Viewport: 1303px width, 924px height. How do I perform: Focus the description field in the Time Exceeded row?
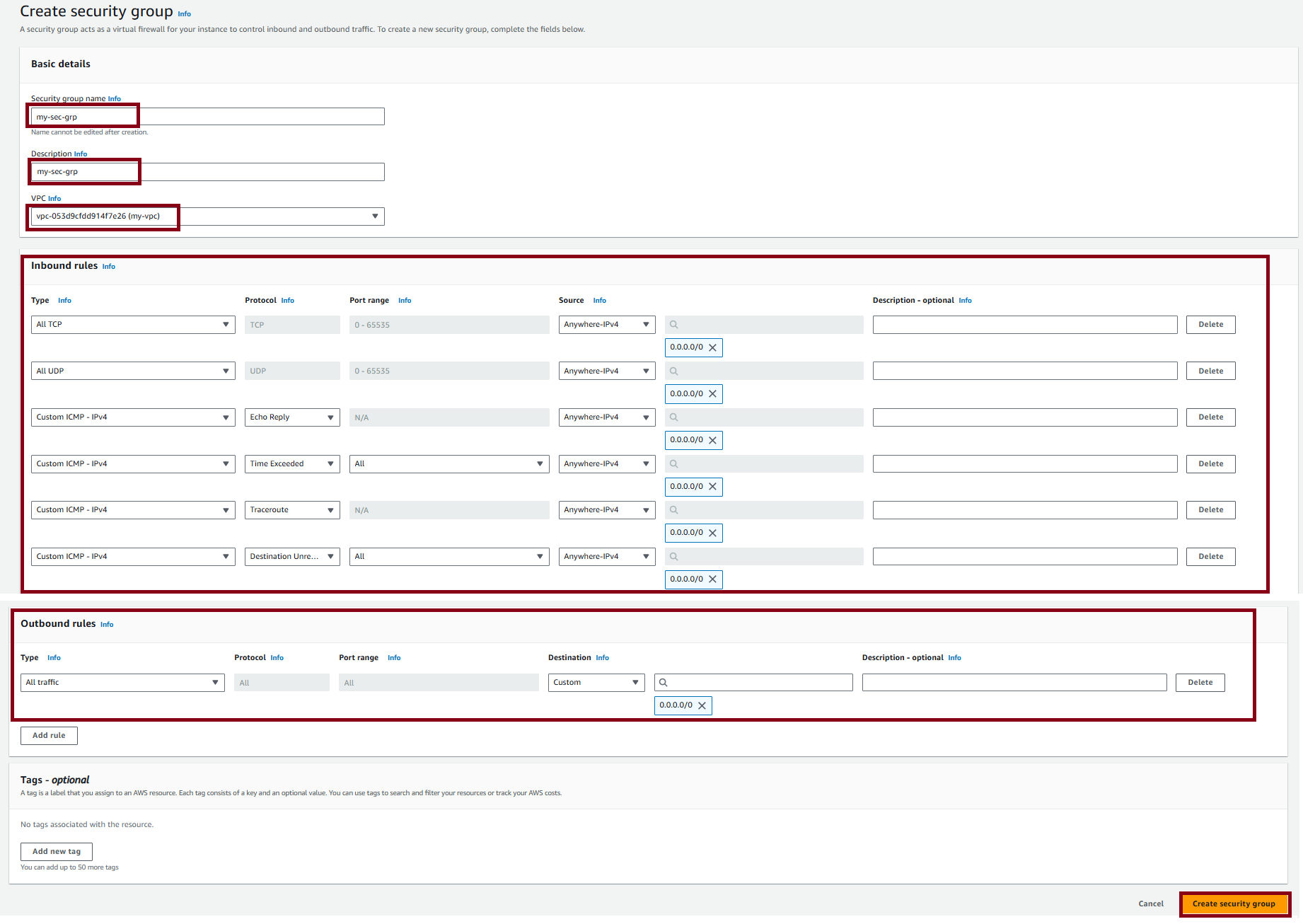pyautogui.click(x=1025, y=464)
